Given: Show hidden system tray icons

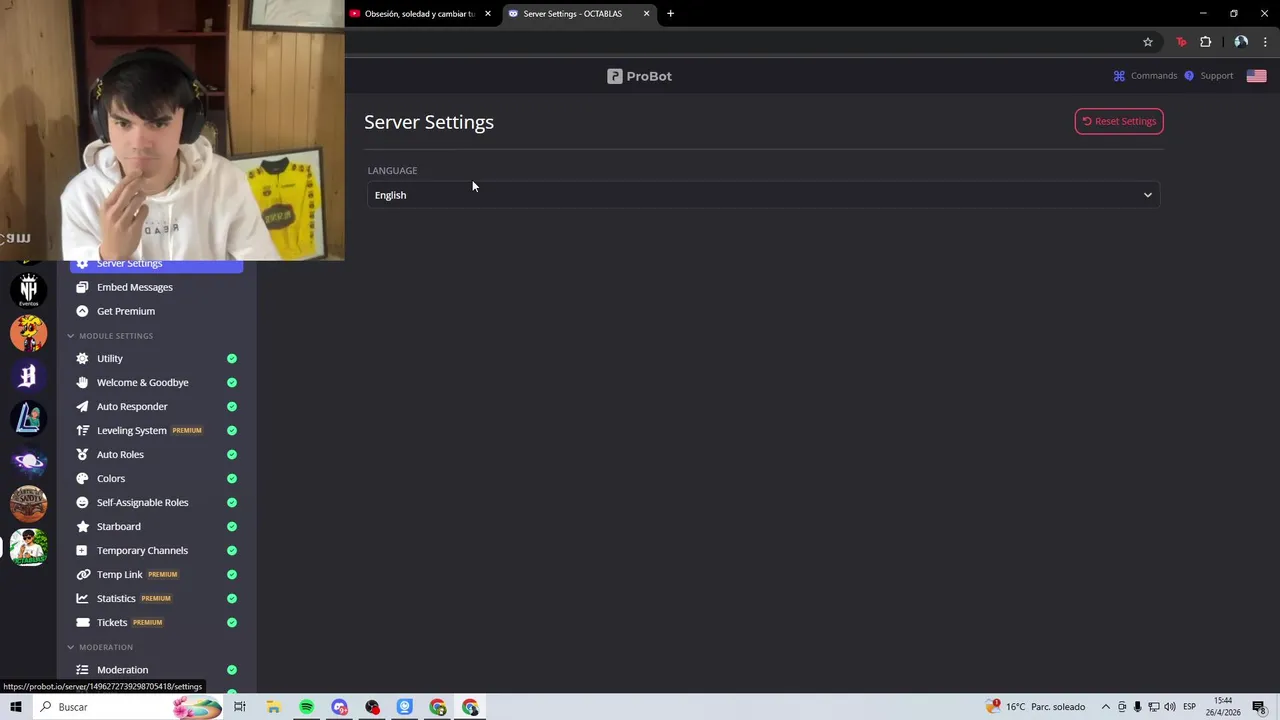Looking at the screenshot, I should coord(1105,707).
